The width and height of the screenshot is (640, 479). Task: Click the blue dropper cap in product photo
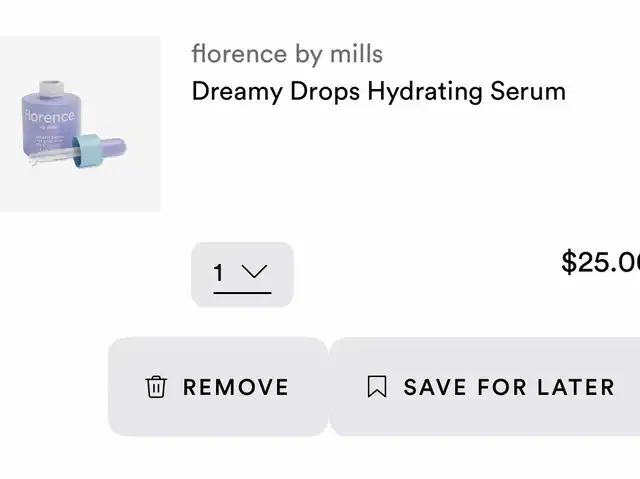point(87,151)
